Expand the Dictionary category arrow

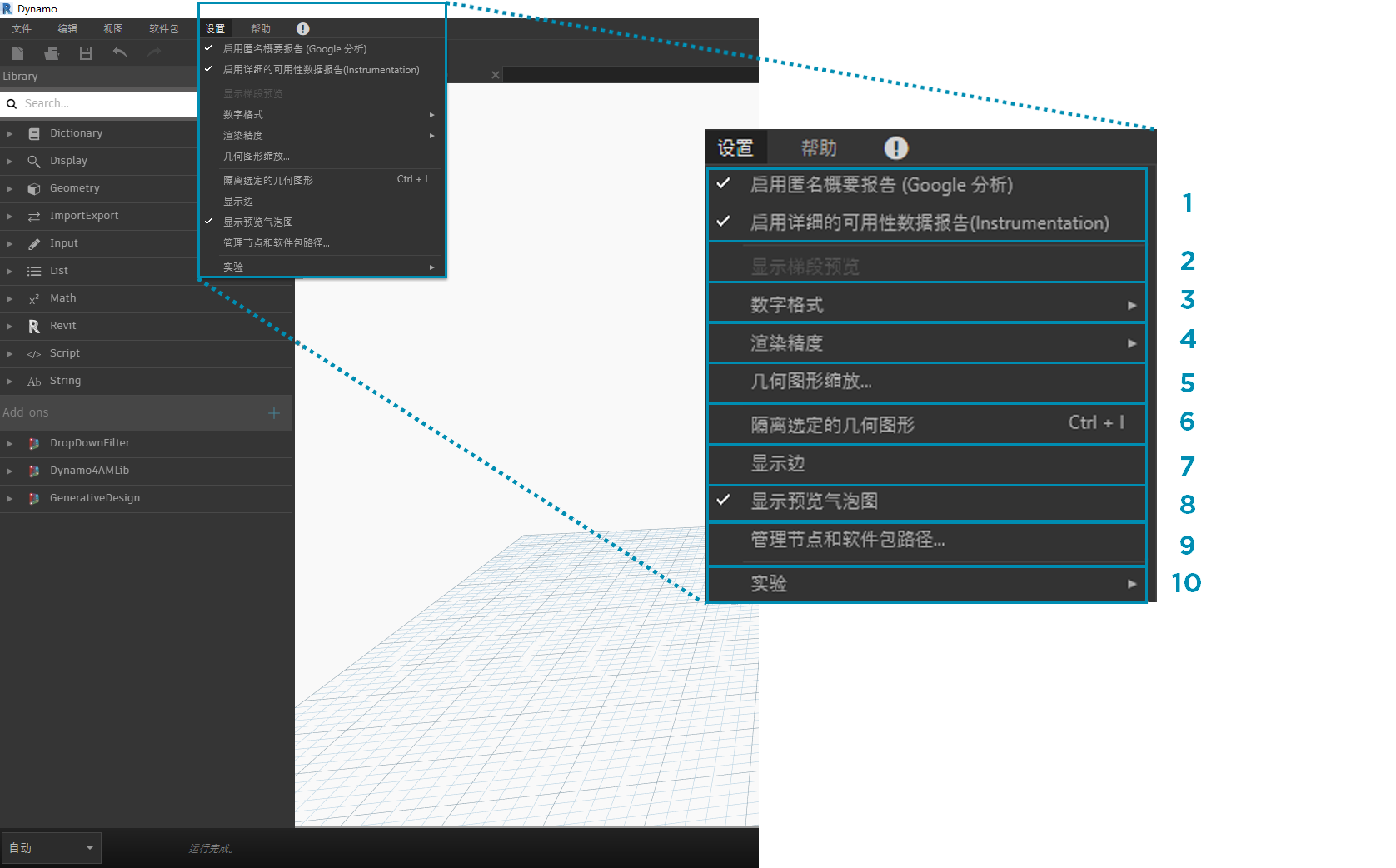click(x=9, y=133)
